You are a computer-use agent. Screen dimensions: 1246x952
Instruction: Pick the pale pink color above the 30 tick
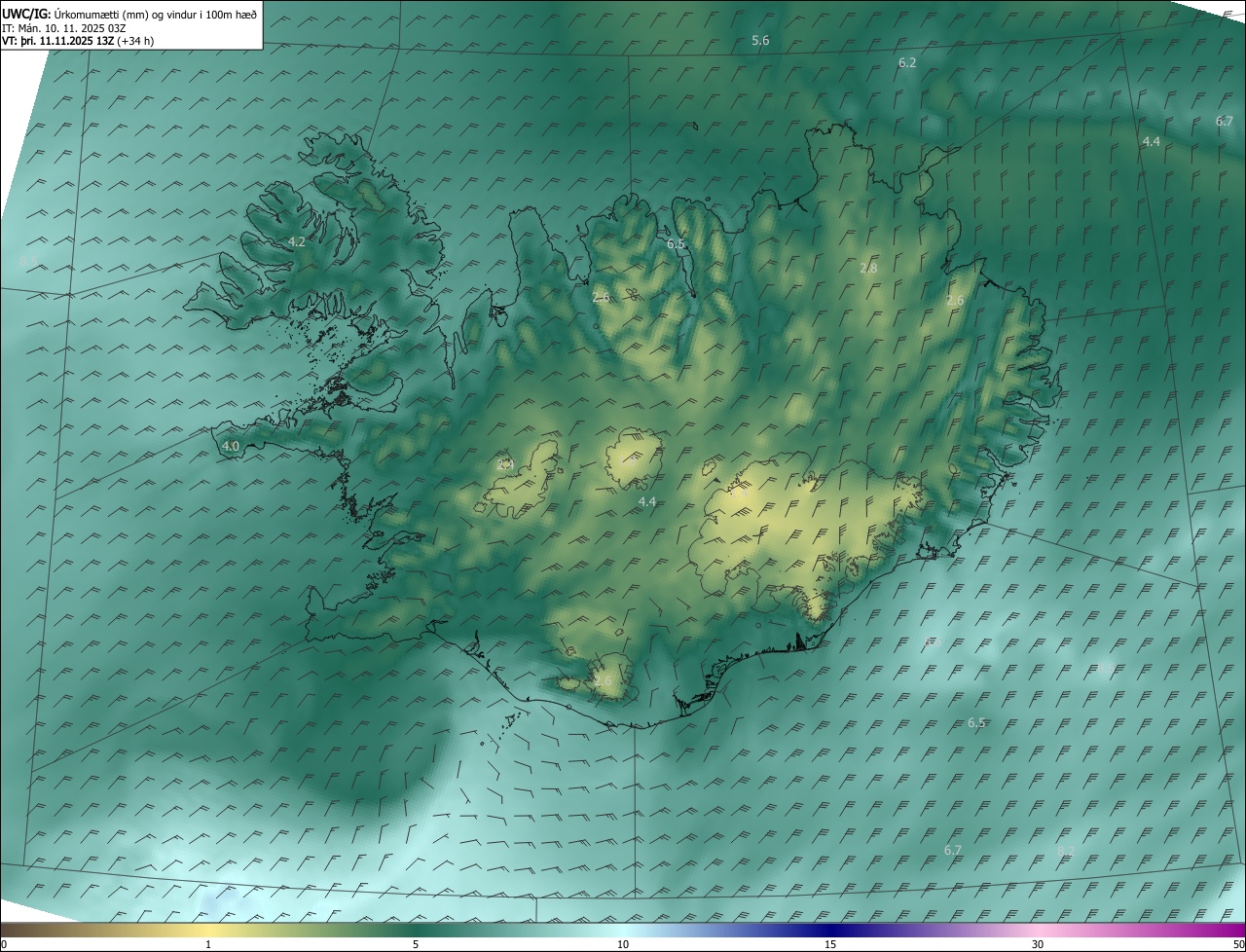click(1038, 931)
